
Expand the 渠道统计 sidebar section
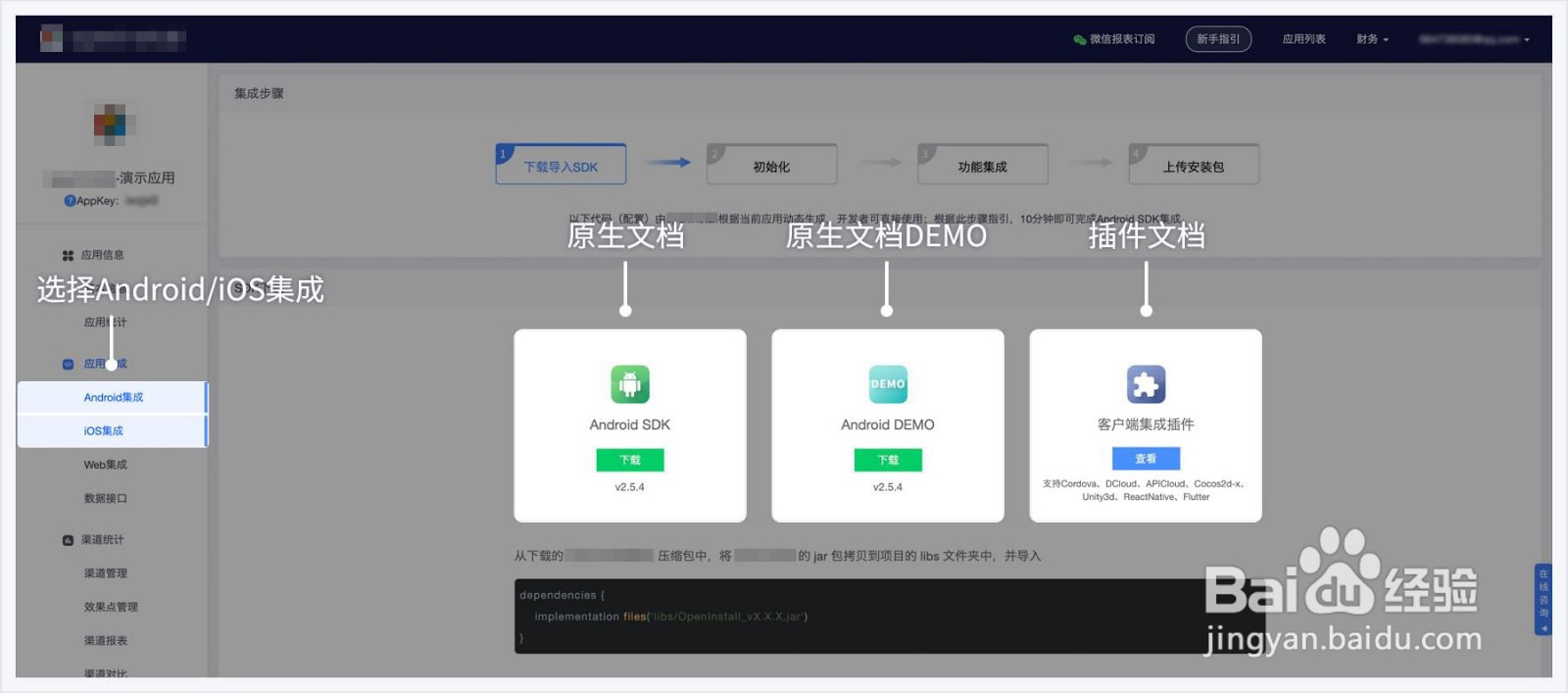point(102,540)
